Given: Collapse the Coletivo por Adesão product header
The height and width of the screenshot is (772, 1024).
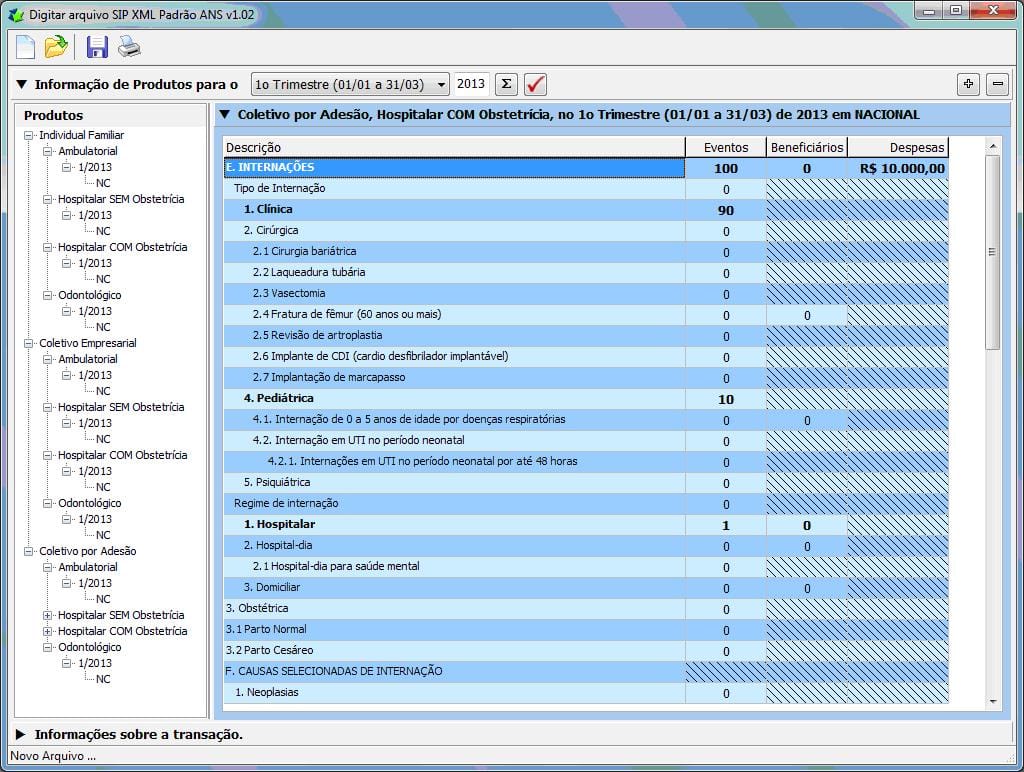Looking at the screenshot, I should (225, 114).
